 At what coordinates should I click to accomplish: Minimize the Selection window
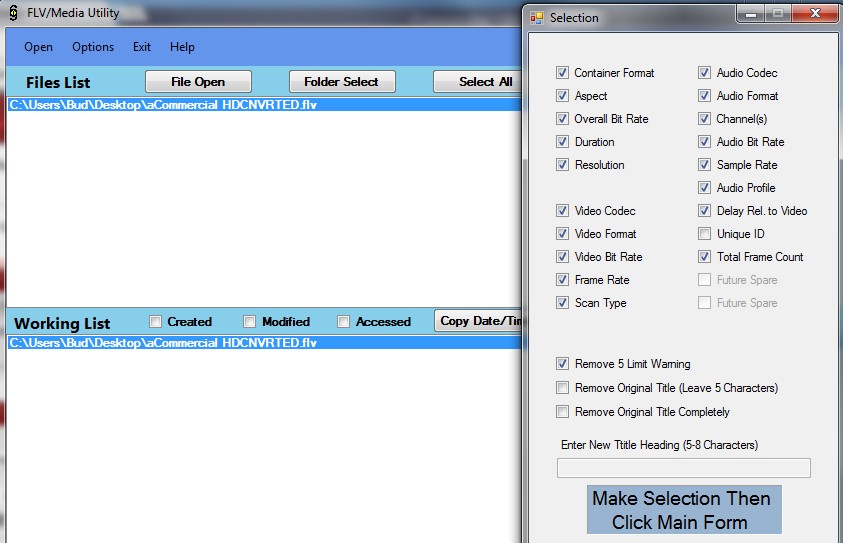click(x=751, y=13)
